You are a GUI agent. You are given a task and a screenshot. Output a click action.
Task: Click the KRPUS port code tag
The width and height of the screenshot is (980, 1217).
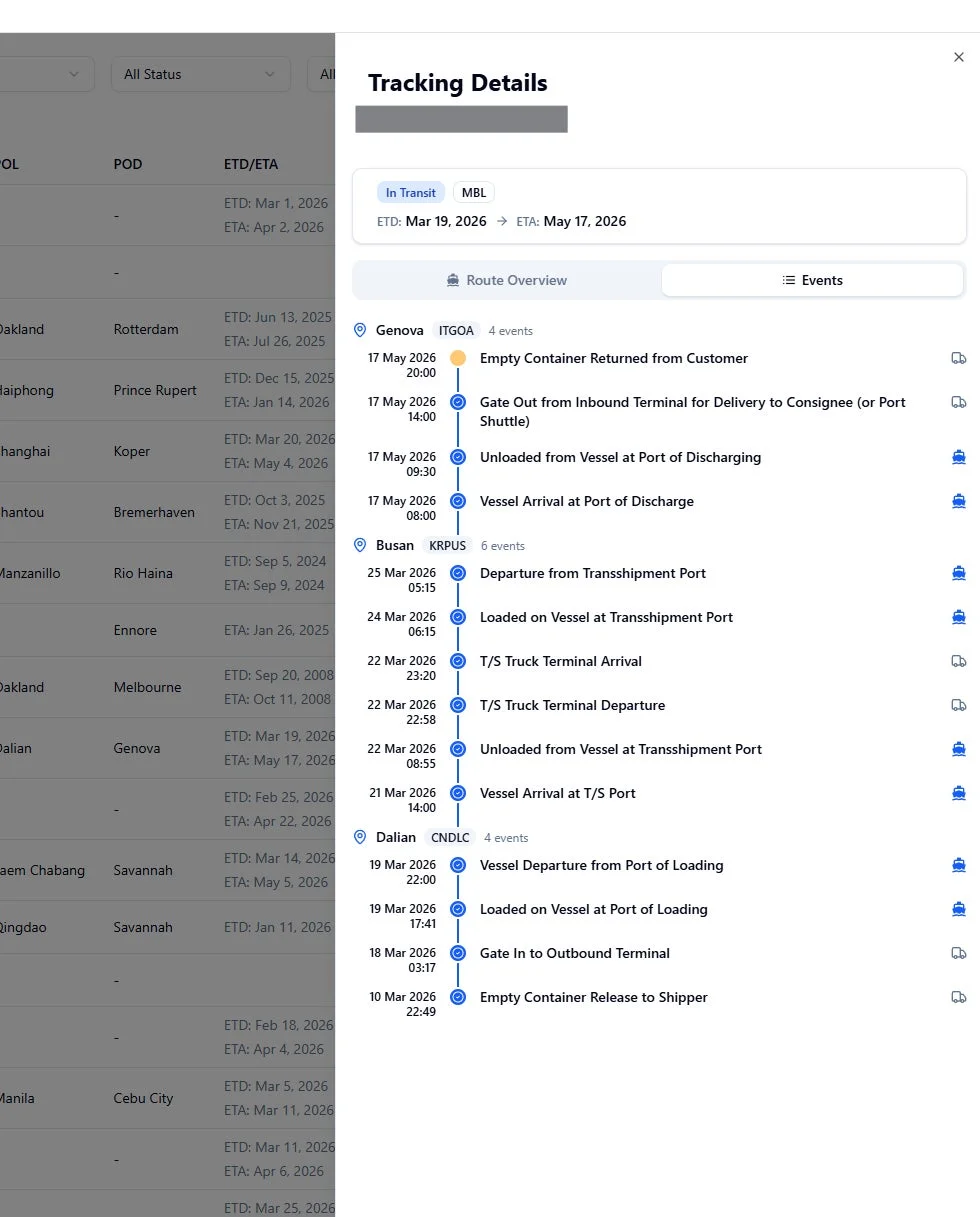tap(447, 546)
